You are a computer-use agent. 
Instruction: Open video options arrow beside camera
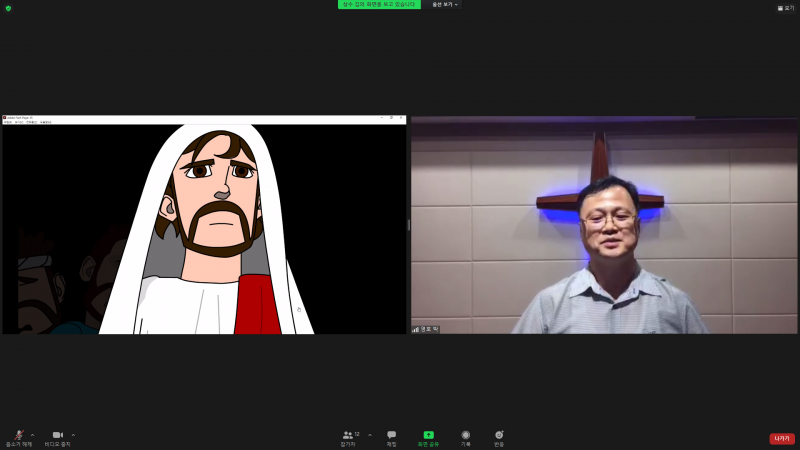point(73,435)
